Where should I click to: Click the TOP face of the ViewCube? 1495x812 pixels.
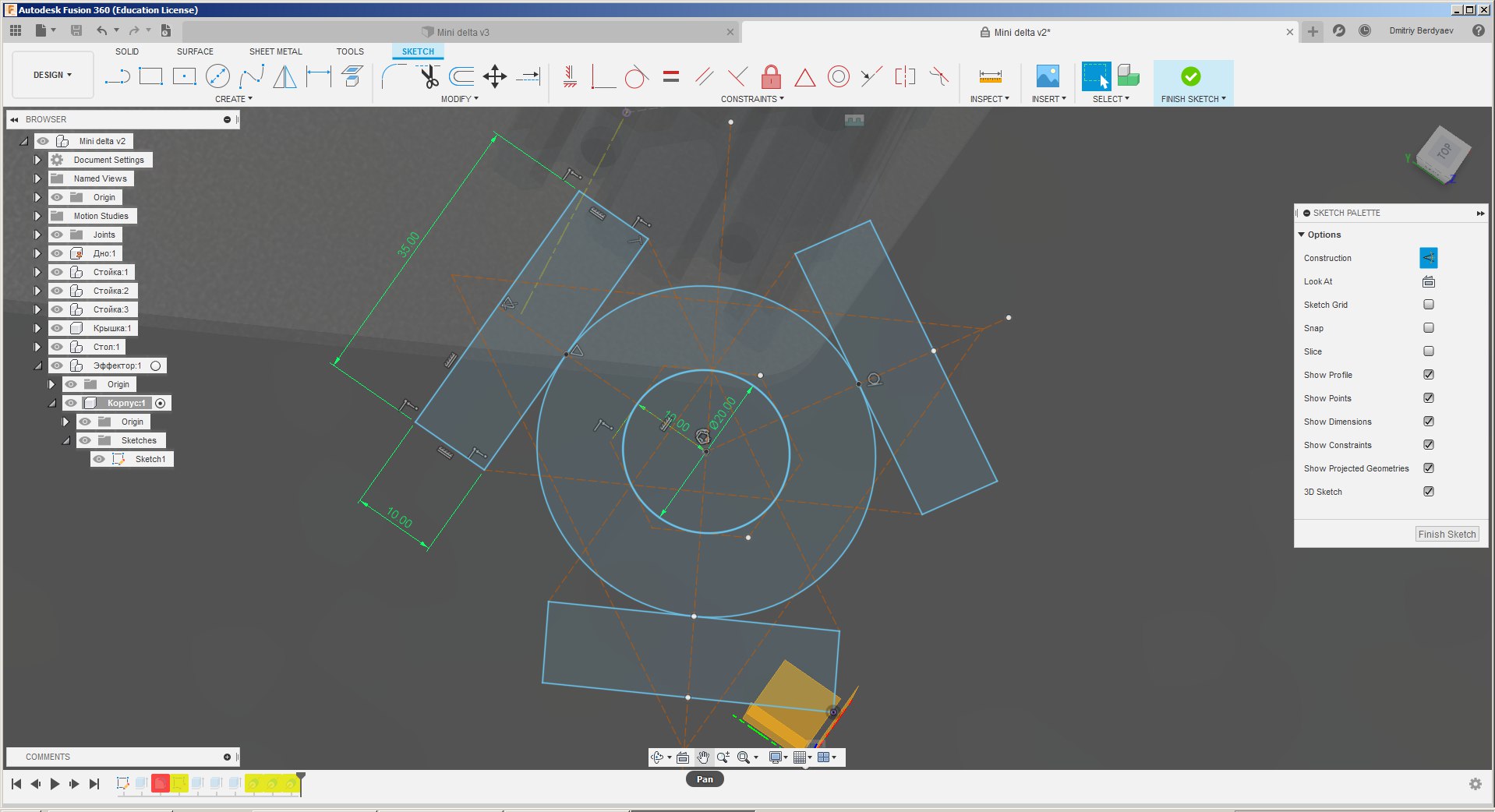(1444, 151)
